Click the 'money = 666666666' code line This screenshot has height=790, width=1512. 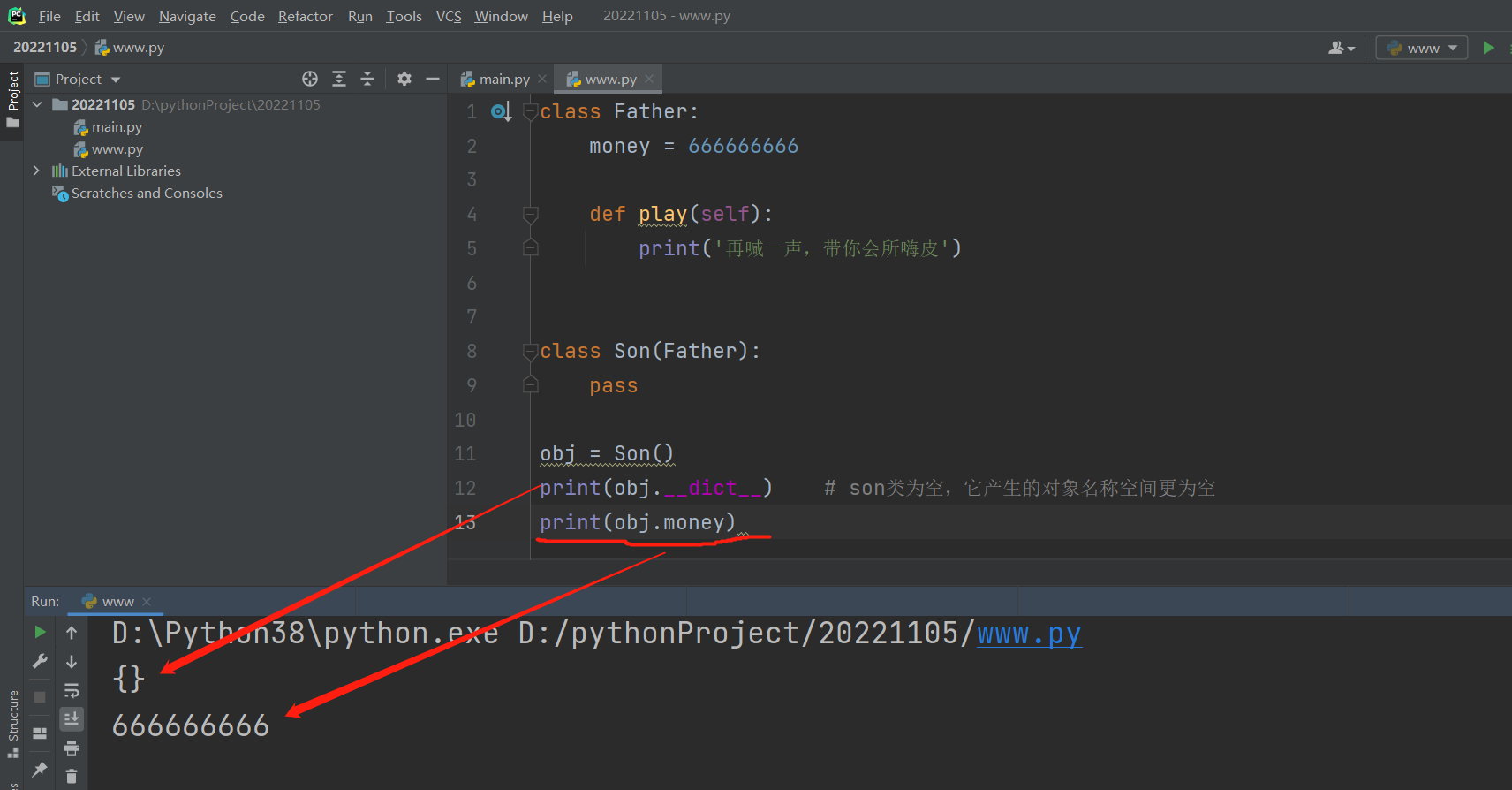click(693, 146)
